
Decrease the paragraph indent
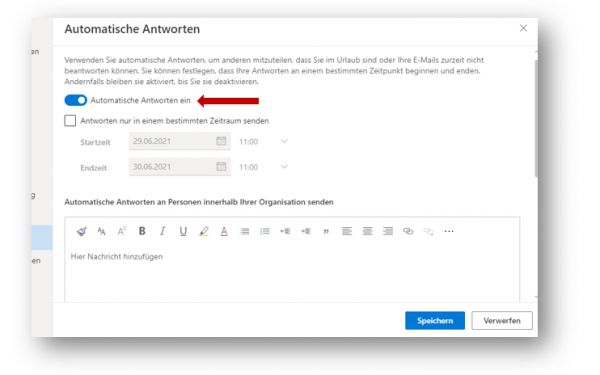[x=285, y=231]
